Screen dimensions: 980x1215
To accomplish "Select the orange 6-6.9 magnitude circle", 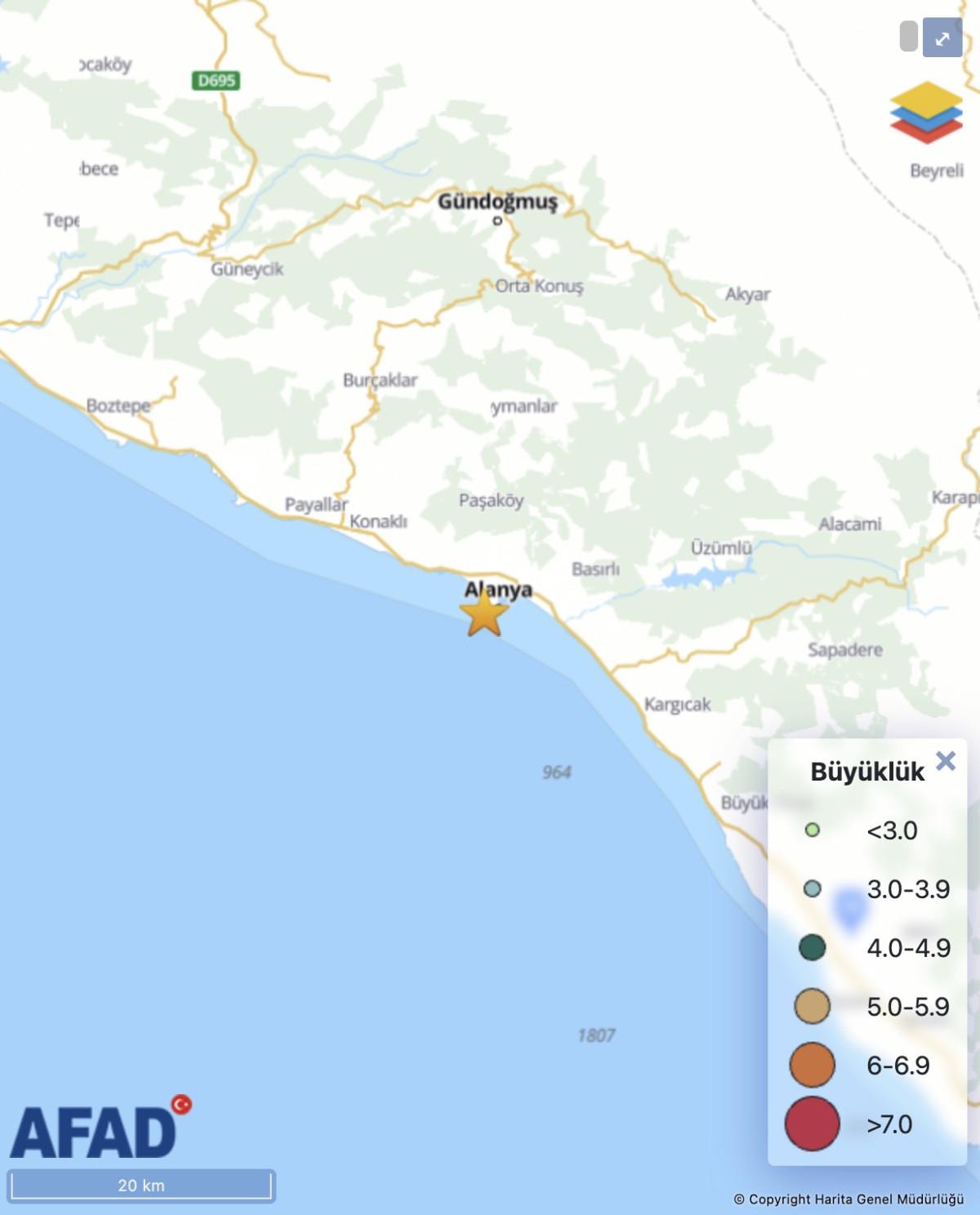I will click(812, 1066).
